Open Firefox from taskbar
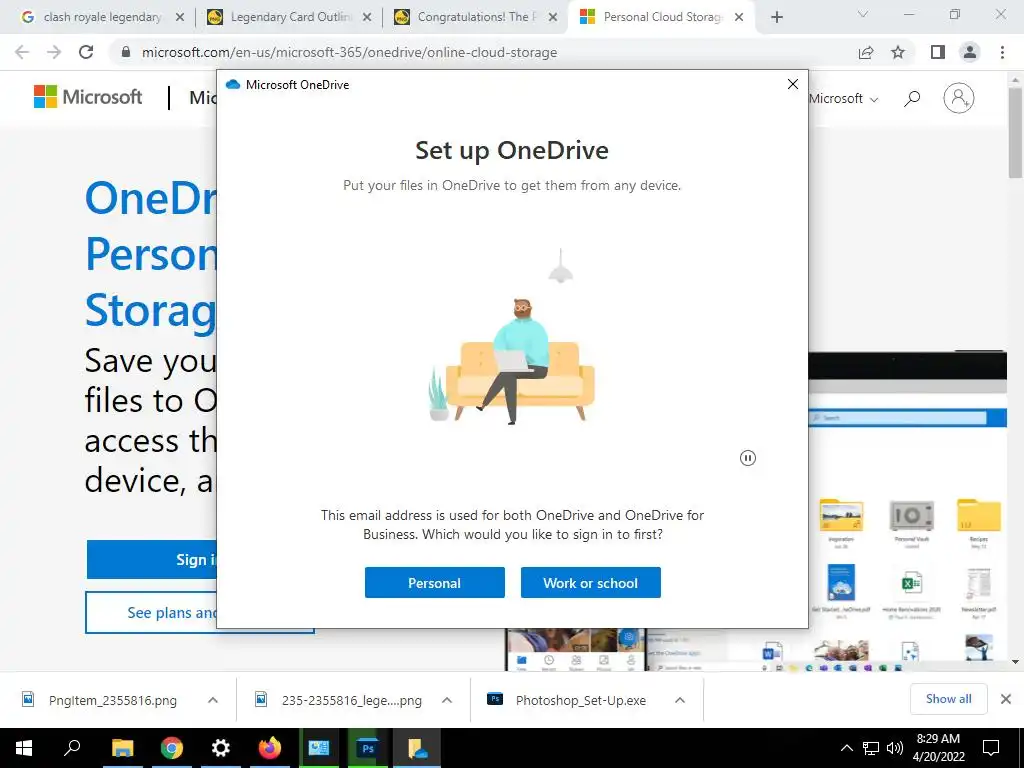Image resolution: width=1024 pixels, height=768 pixels. (270, 748)
